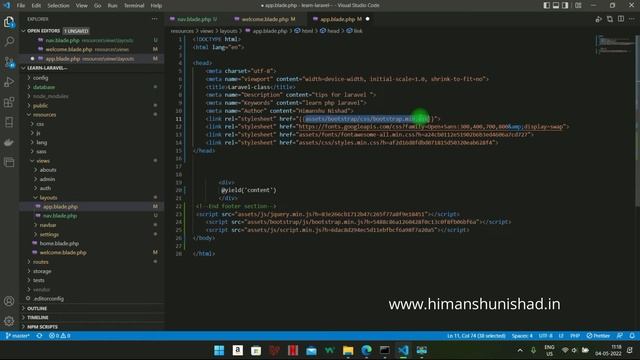Expand the public folder
This screenshot has height=360, width=640.
[x=40, y=105]
